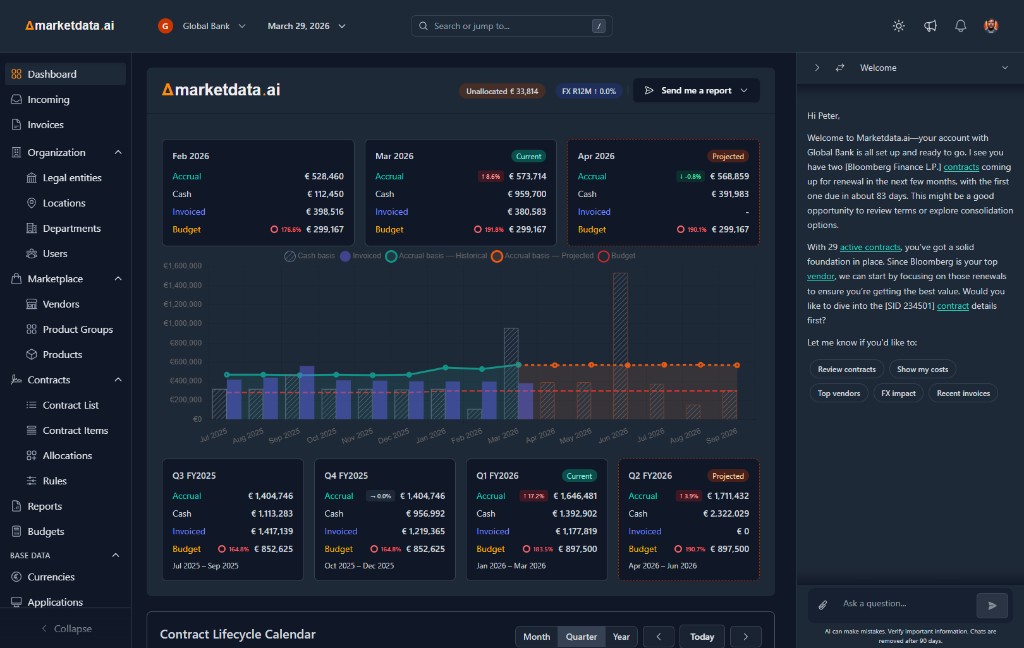Open the Global Bank organization dropdown
Viewport: 1024px width, 648px height.
pyautogui.click(x=202, y=26)
